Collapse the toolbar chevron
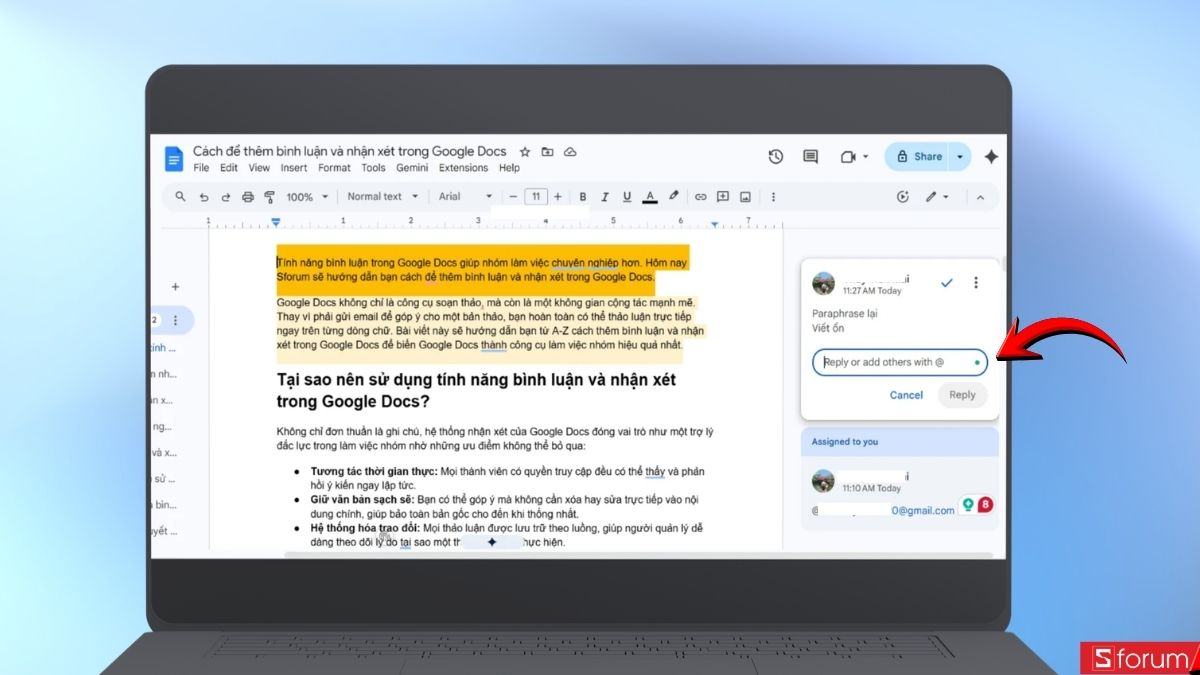This screenshot has height=675, width=1200. [x=980, y=197]
